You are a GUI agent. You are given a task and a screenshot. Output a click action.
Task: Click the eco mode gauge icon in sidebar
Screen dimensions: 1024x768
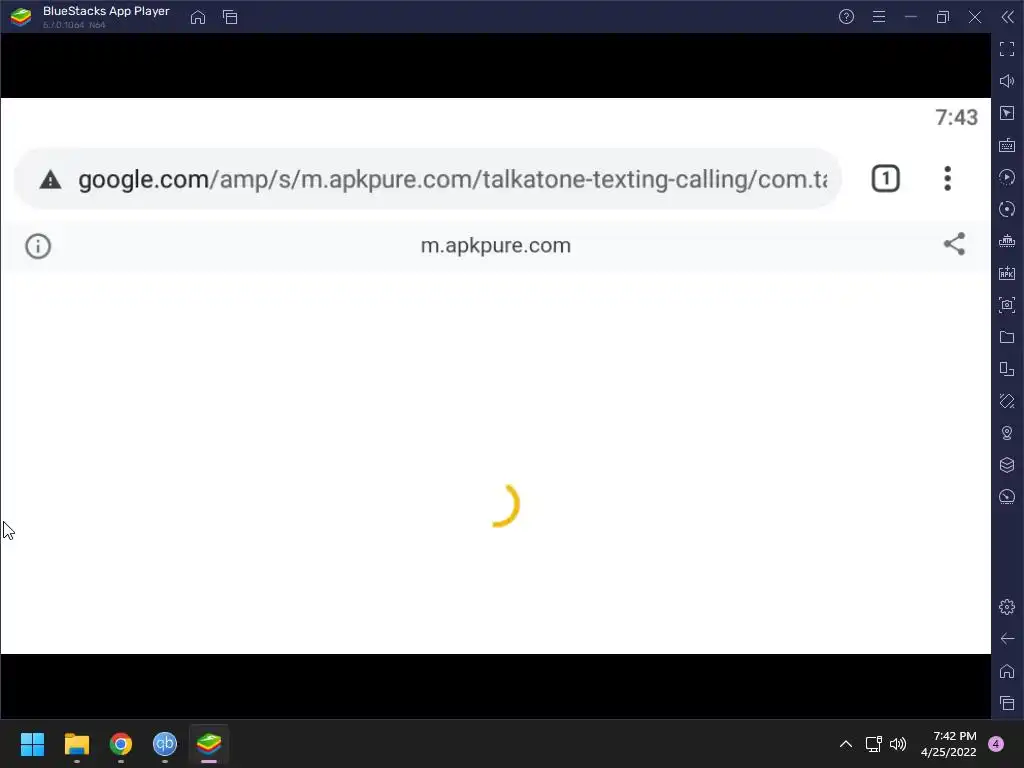pyautogui.click(x=1007, y=497)
